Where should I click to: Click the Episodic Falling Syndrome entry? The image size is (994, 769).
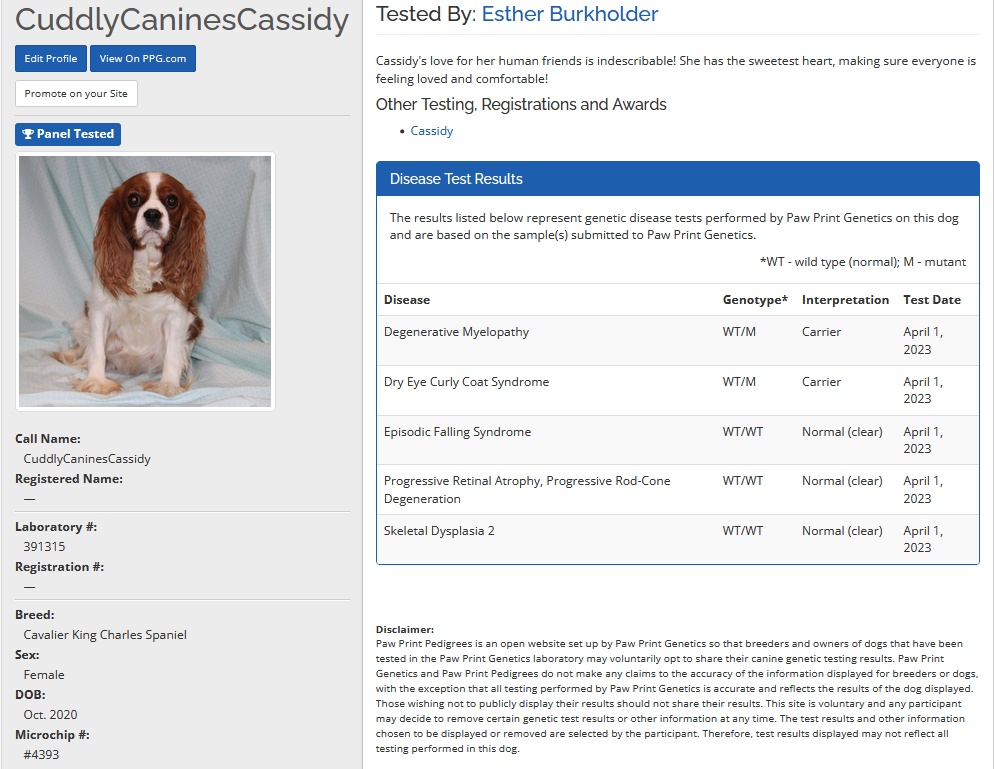click(457, 432)
